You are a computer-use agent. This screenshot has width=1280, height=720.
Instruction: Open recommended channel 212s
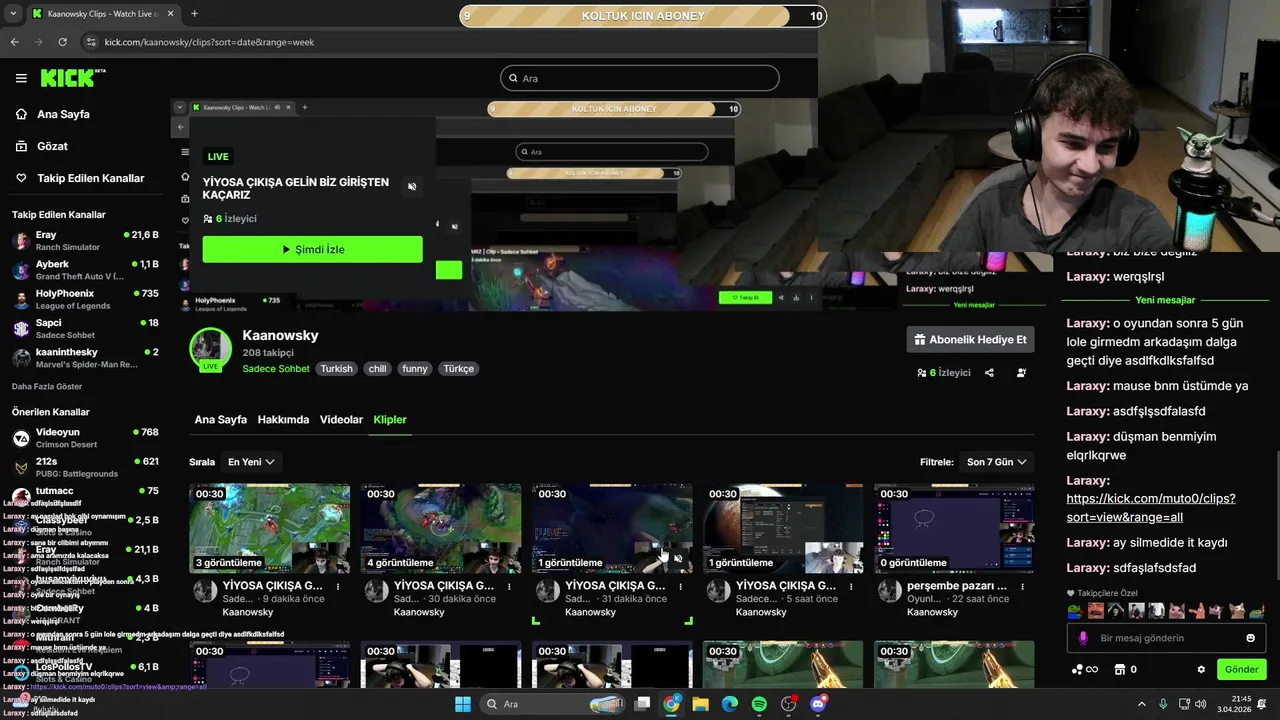point(85,467)
